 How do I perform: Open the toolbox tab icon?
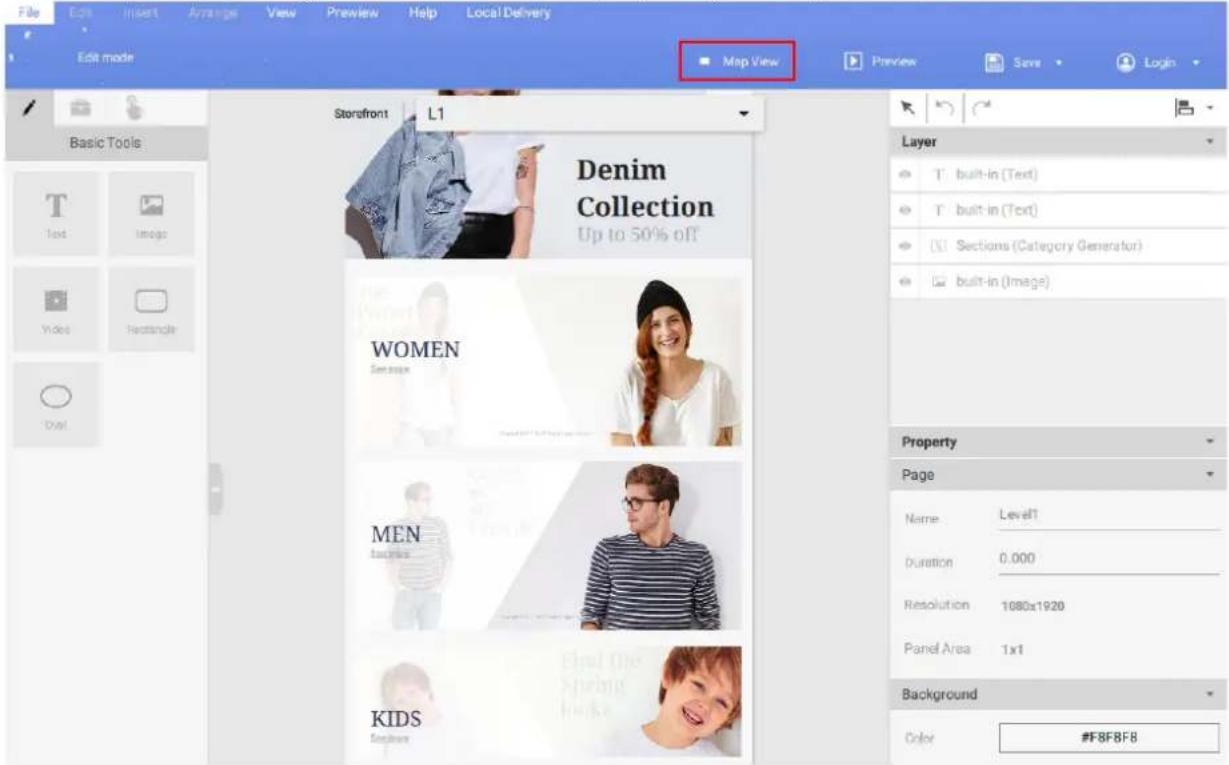click(x=80, y=108)
